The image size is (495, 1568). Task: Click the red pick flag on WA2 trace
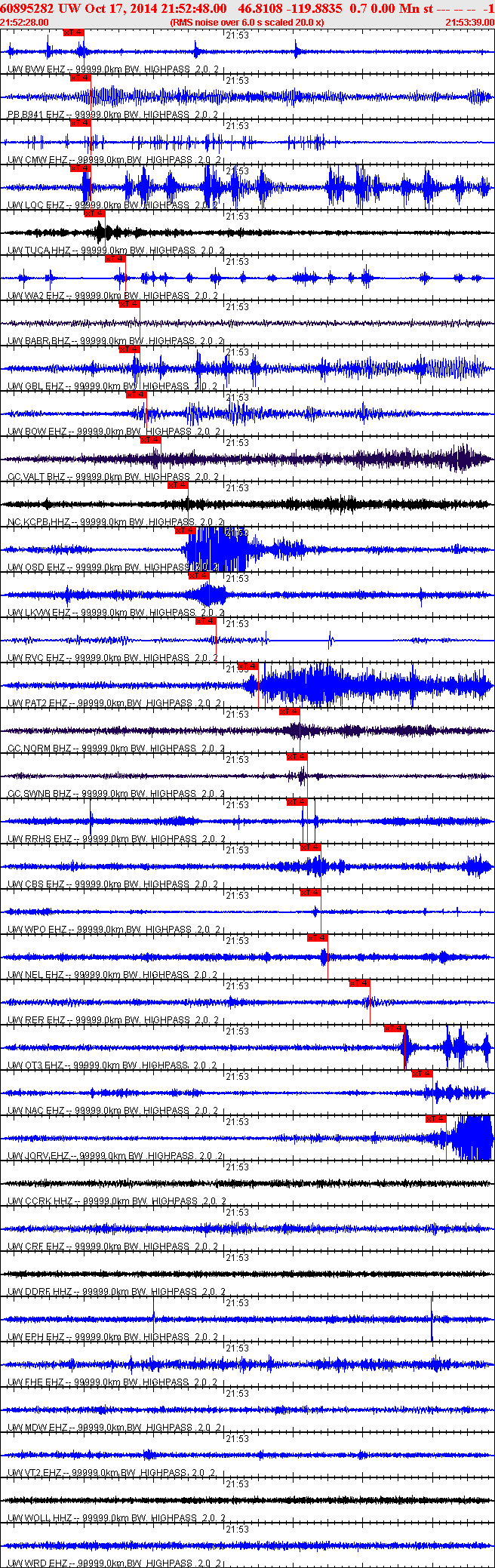coord(115,259)
